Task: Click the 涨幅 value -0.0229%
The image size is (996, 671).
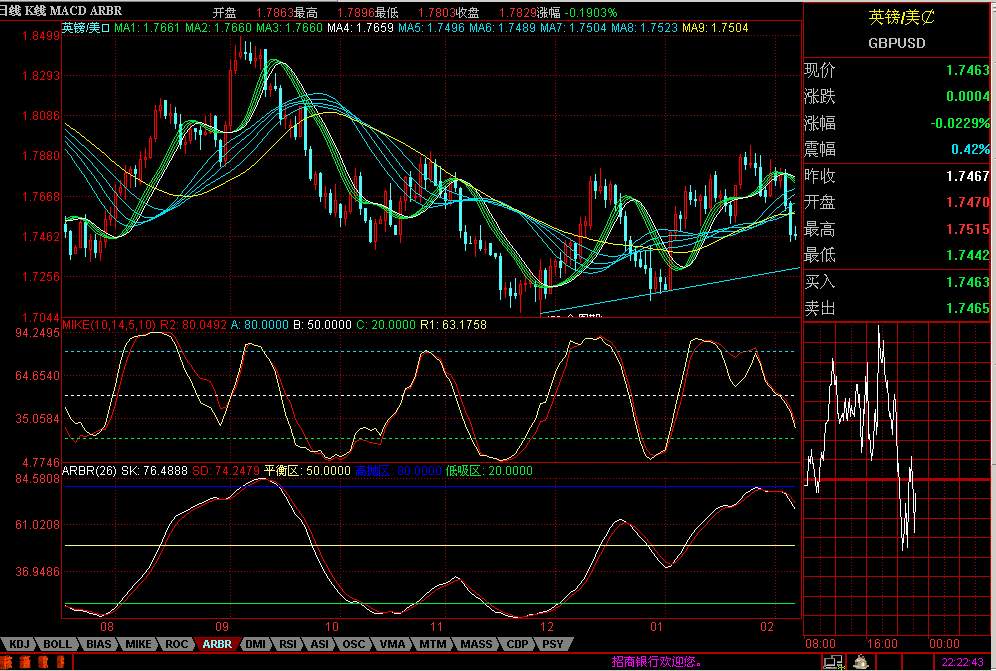Action: [960, 123]
